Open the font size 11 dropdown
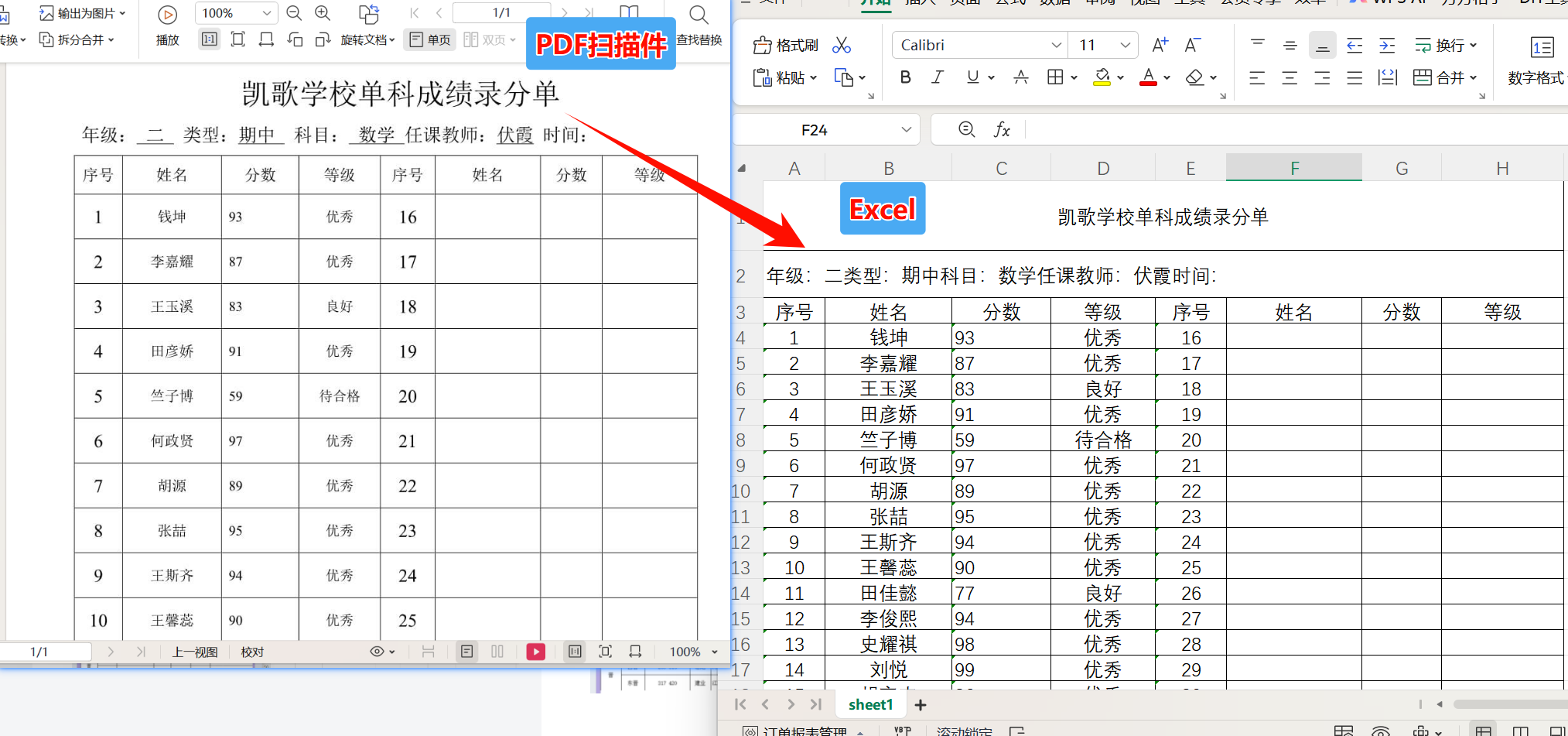This screenshot has width=1568, height=736. click(x=1126, y=44)
